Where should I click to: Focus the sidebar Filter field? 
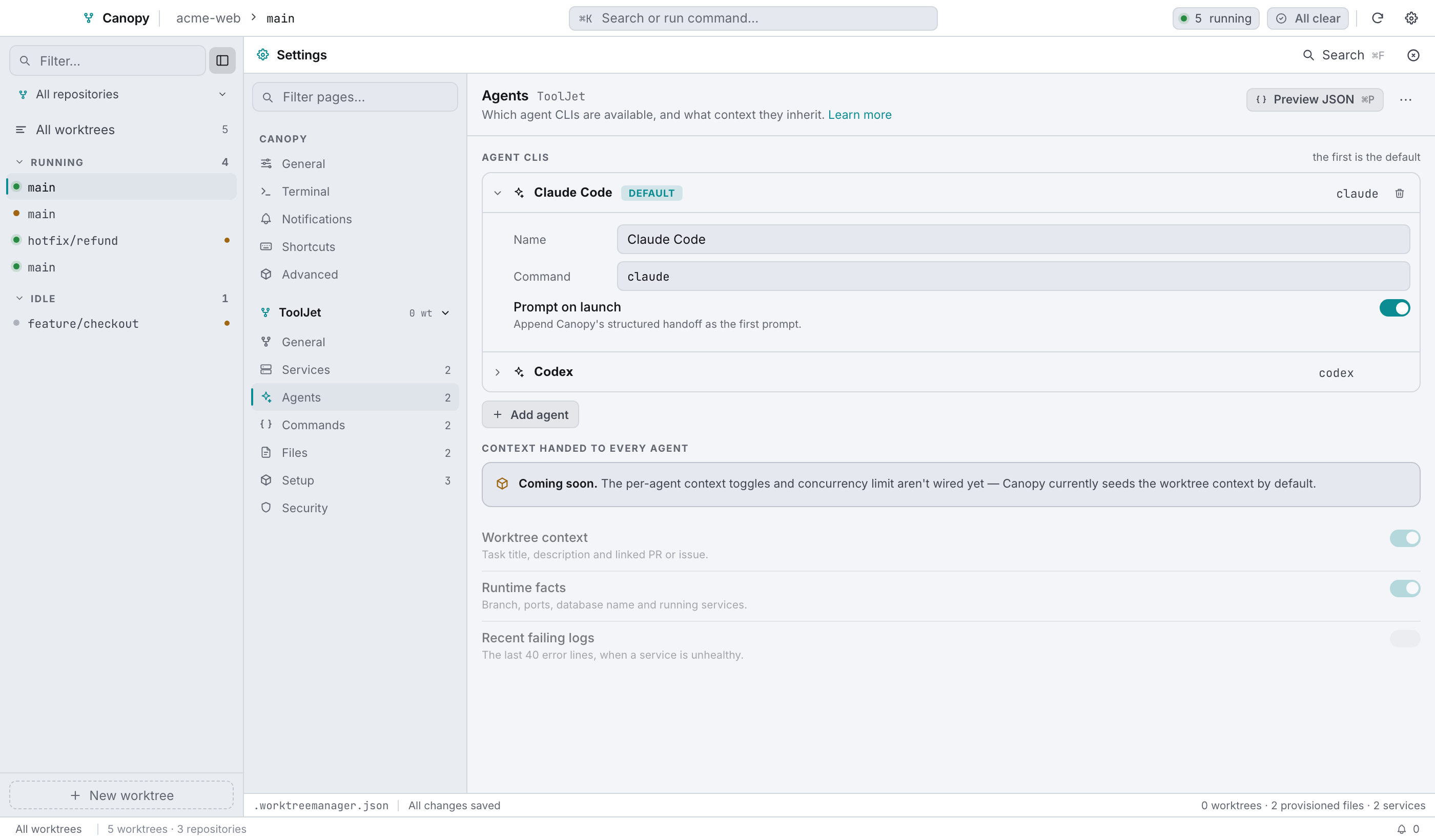coord(108,60)
